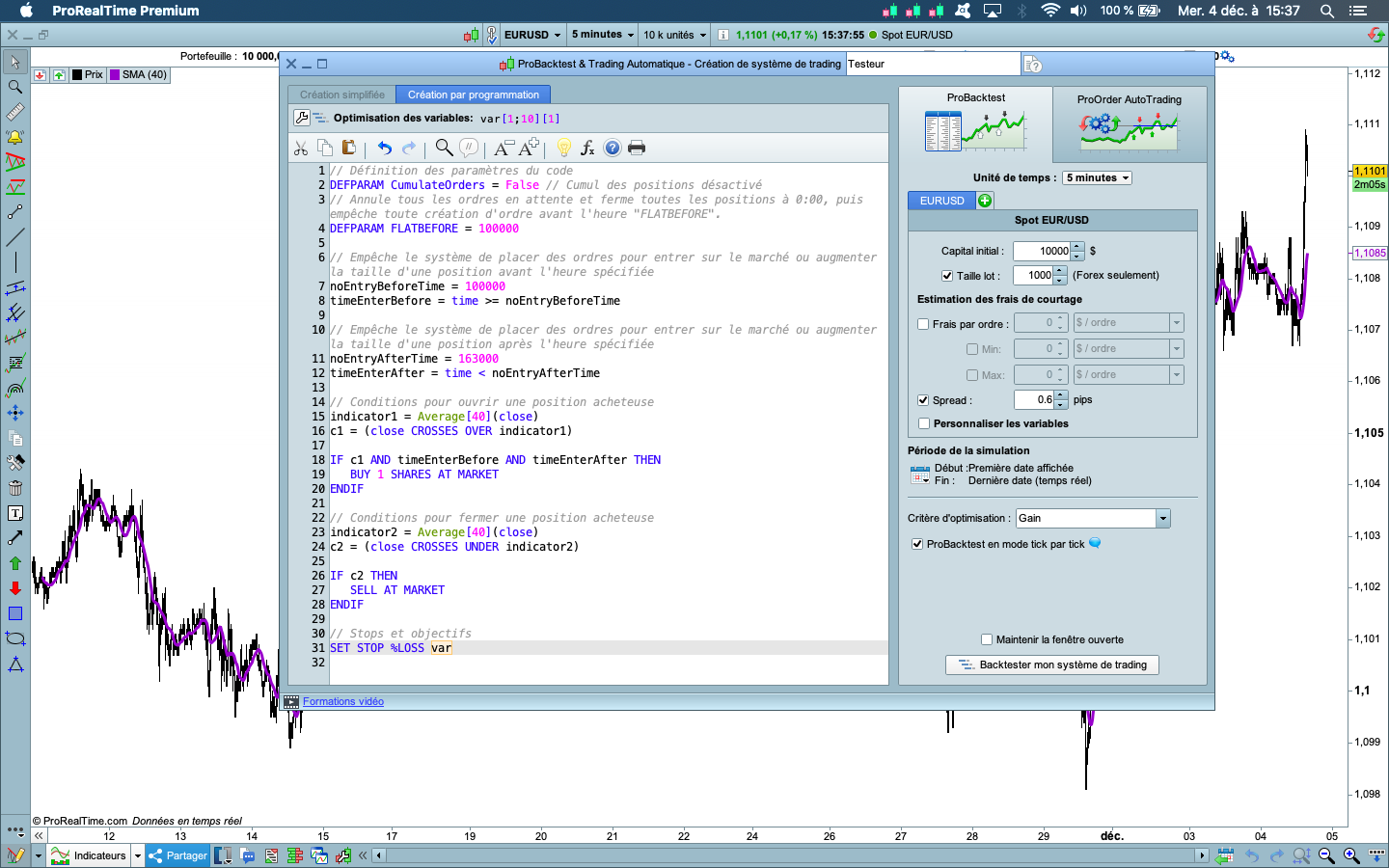This screenshot has height=868, width=1389.
Task: Click the undo arrow in code editor
Action: 385,148
